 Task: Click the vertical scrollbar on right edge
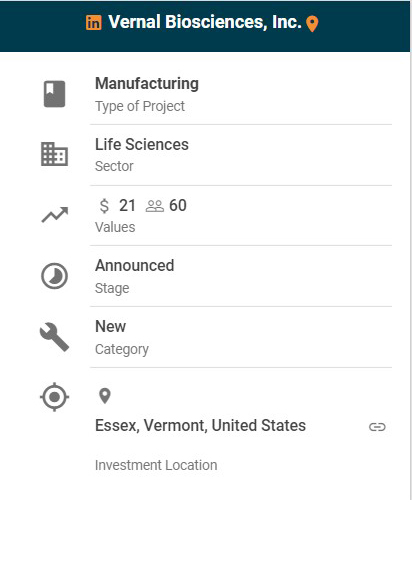[x=411, y=275]
